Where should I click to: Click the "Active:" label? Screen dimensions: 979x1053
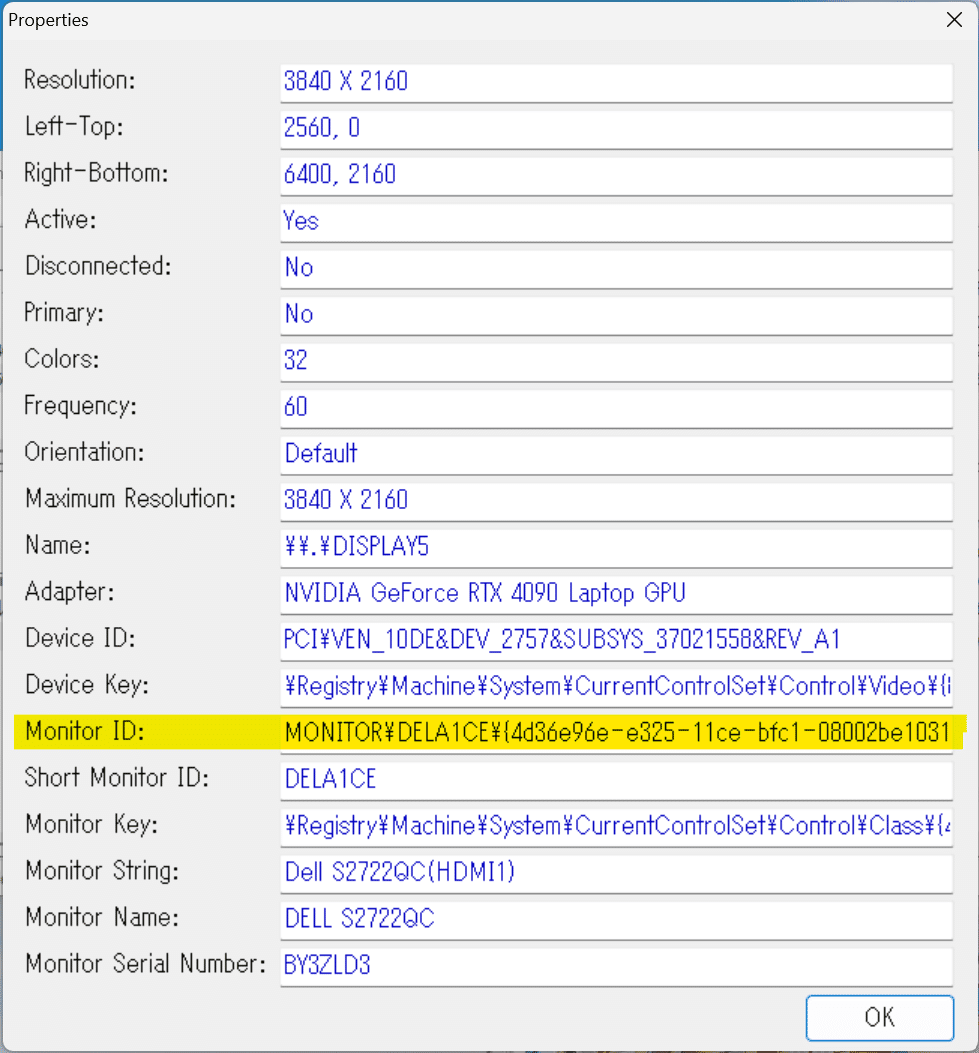(x=60, y=220)
